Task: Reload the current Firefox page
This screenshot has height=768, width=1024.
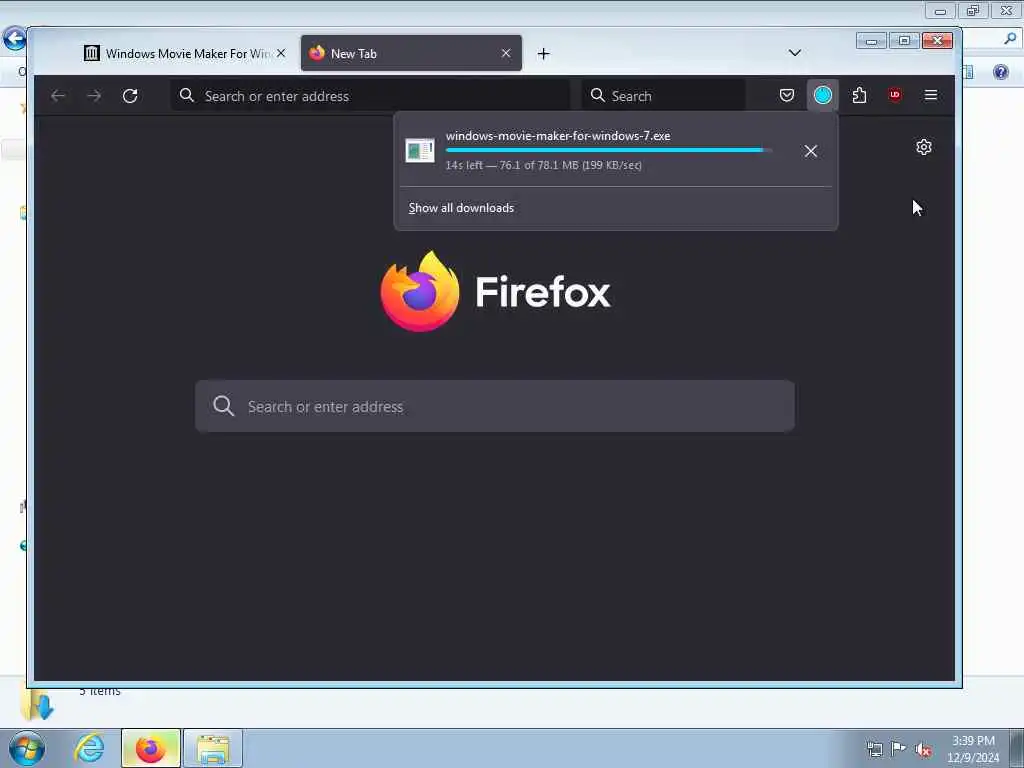Action: [130, 96]
